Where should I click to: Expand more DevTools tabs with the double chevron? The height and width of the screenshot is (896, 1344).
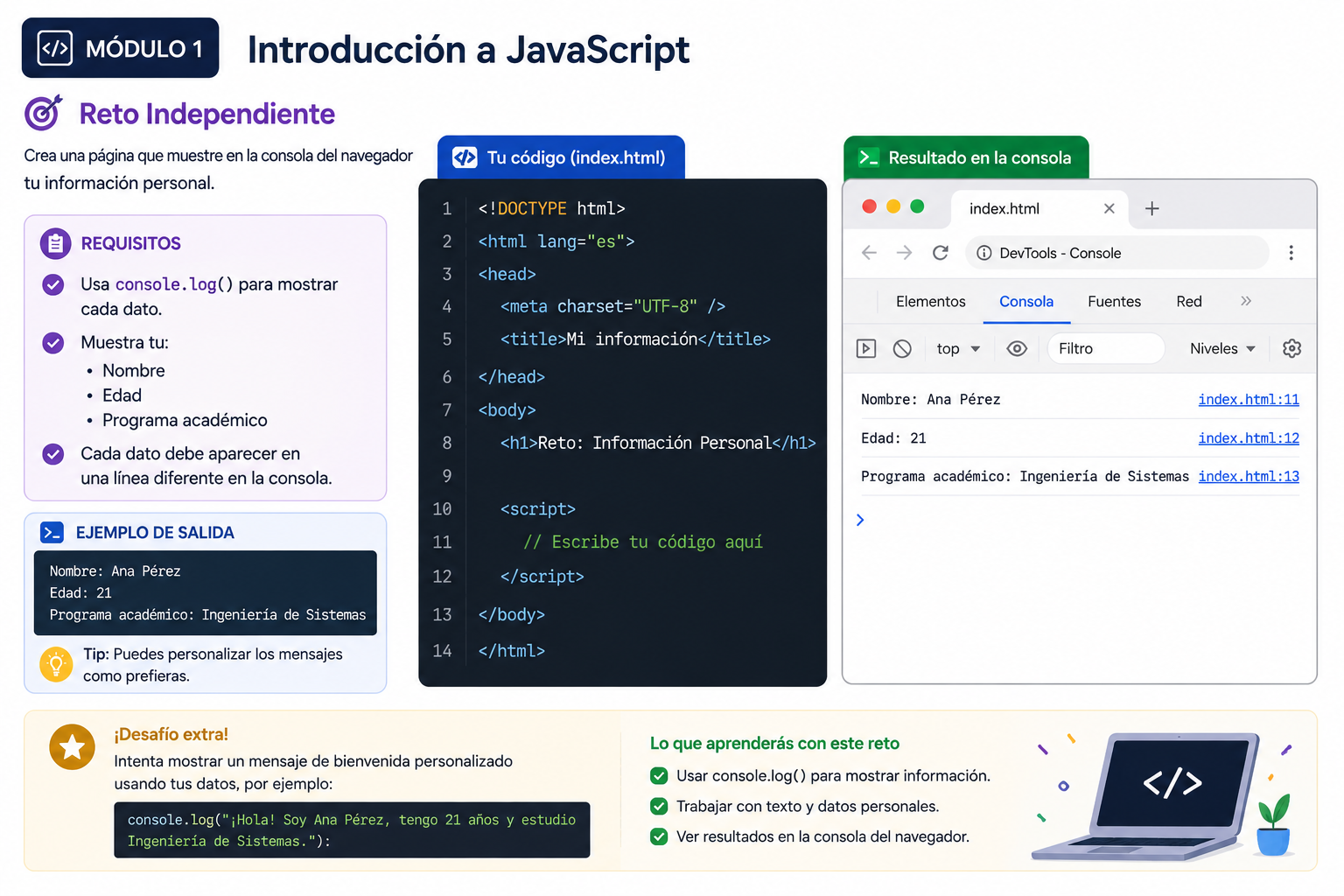[1246, 301]
